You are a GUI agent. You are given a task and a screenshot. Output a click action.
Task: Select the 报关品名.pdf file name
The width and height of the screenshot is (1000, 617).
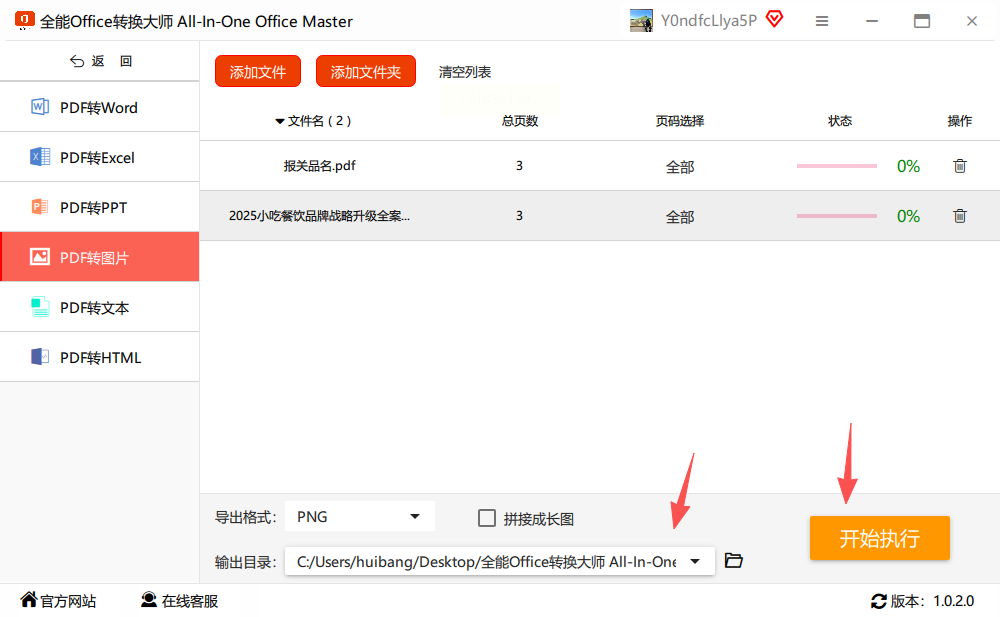[x=320, y=166]
